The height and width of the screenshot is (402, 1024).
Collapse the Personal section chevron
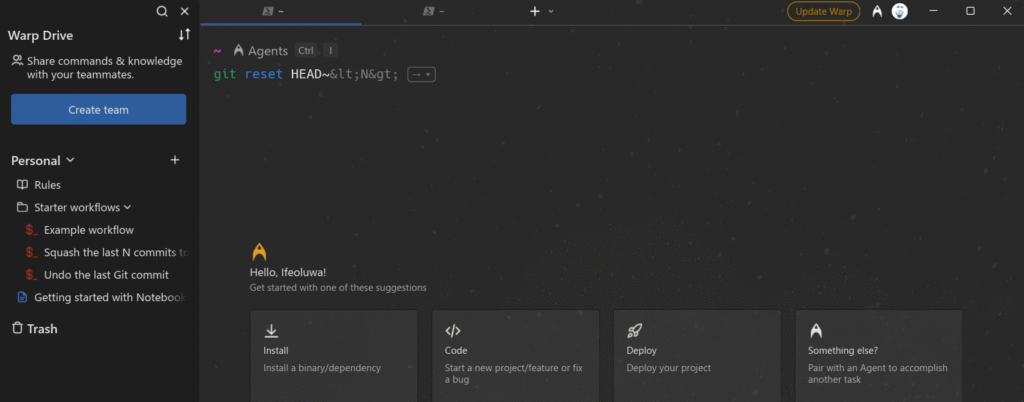pyautogui.click(x=71, y=160)
